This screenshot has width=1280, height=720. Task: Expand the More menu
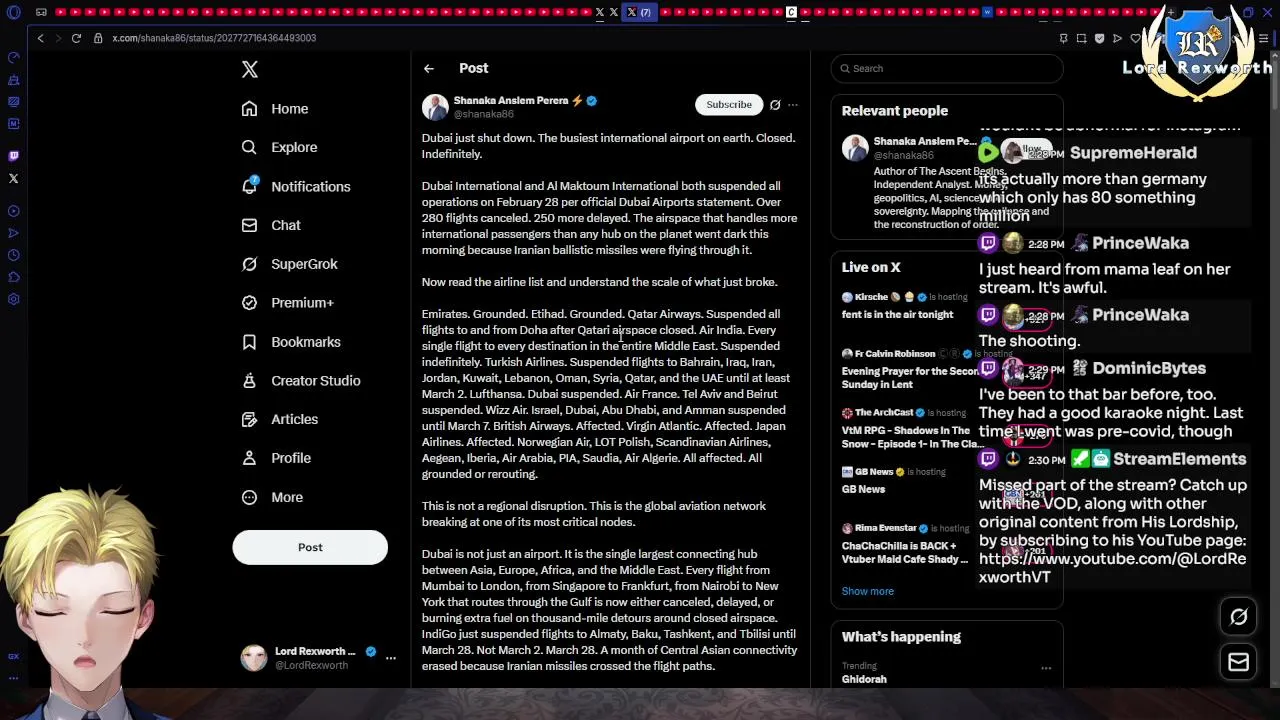[x=272, y=497]
